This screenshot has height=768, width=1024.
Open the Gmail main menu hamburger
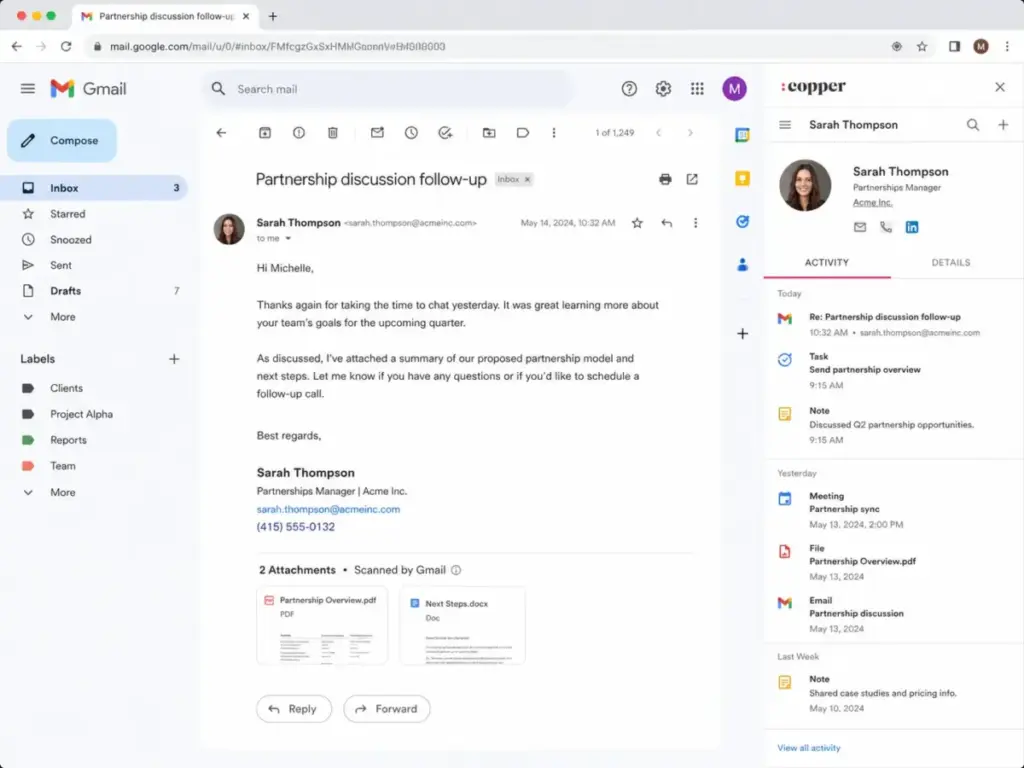pos(27,88)
